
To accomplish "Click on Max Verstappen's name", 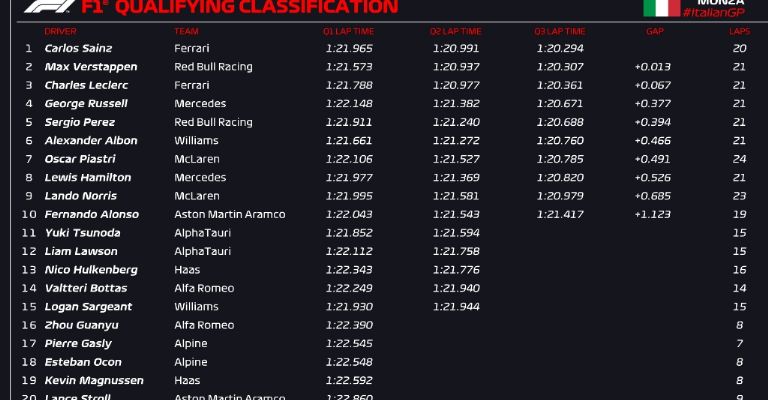I will click(x=91, y=67).
